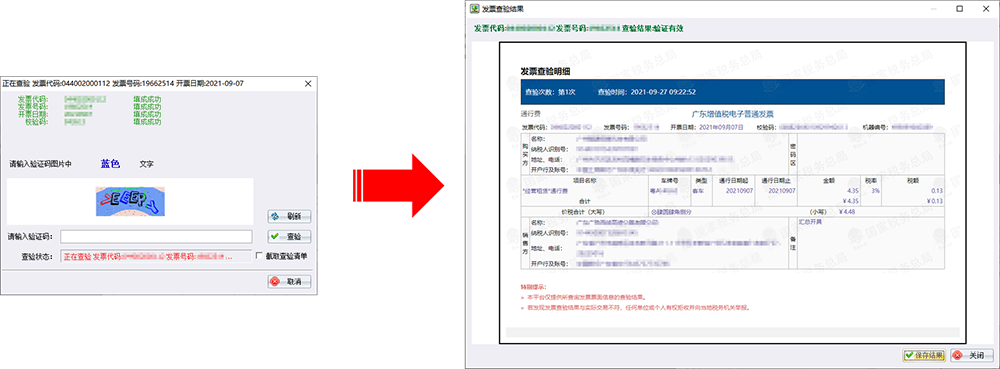Click the 发票查验明细 invoice detail preview
The width and height of the screenshot is (1000, 369).
(732, 192)
